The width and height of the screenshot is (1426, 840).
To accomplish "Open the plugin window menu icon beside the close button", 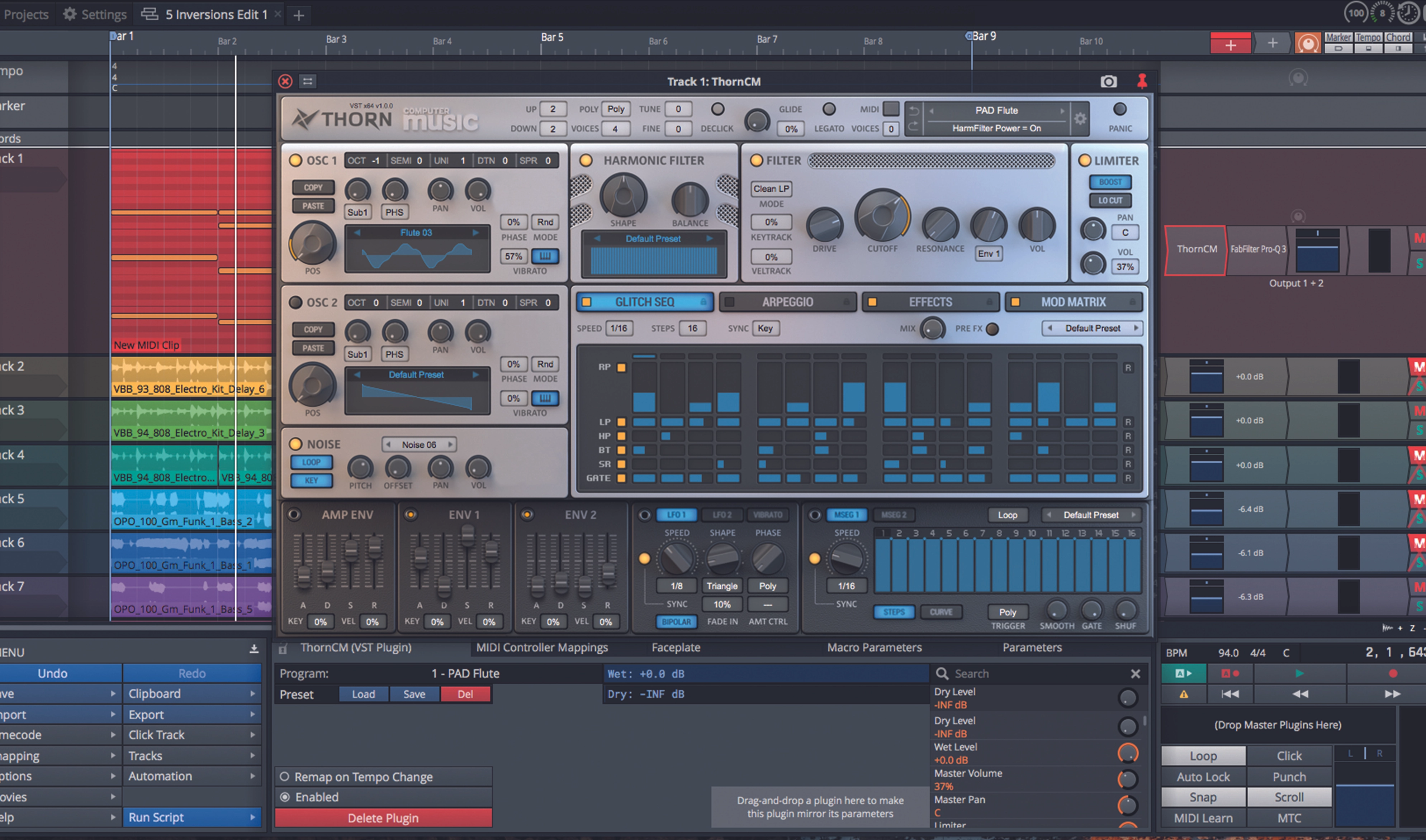I will click(308, 81).
